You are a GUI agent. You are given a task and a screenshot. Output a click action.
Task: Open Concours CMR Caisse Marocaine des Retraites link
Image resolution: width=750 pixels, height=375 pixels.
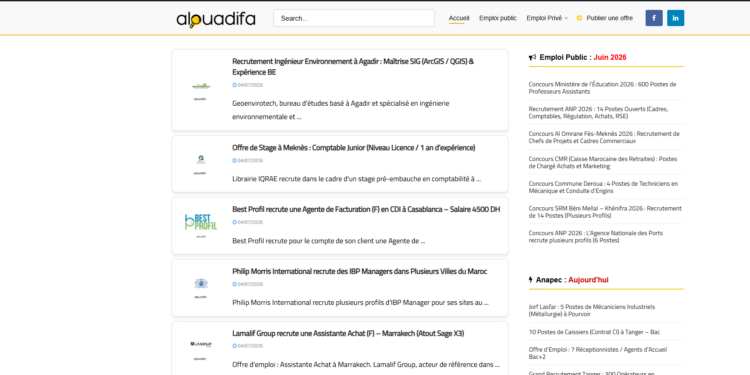tap(603, 163)
